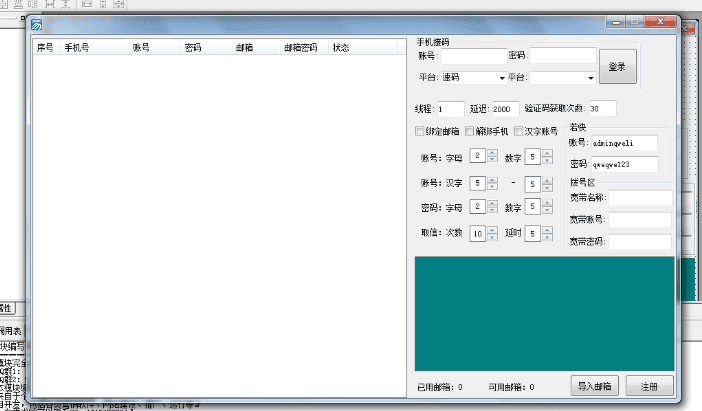Increase the 账号 数字 count with up arrow
702x411 pixels.
pyautogui.click(x=547, y=153)
